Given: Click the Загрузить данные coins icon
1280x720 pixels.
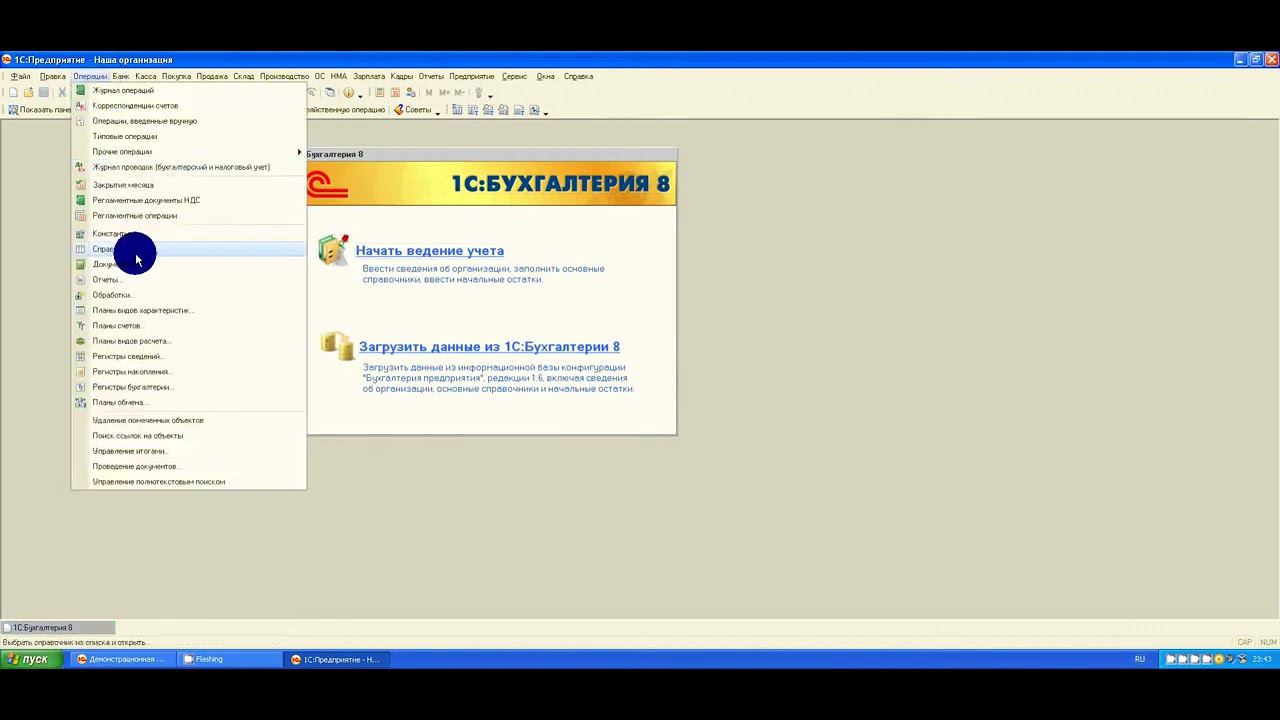Looking at the screenshot, I should (x=336, y=346).
